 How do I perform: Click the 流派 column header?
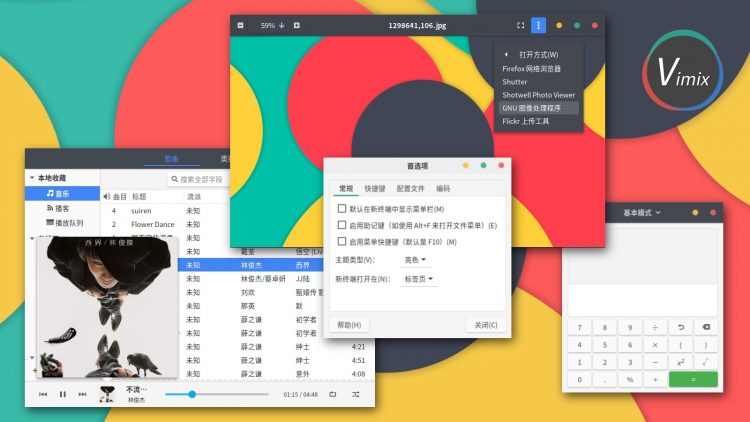(x=194, y=197)
